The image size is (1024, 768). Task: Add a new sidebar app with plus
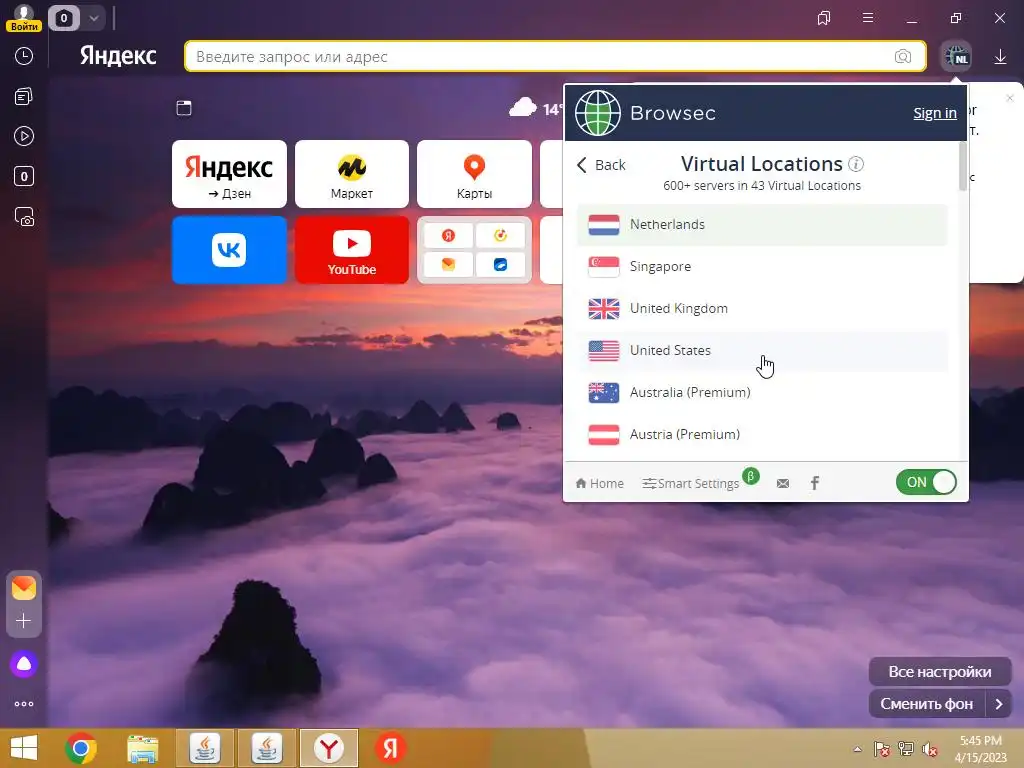point(24,620)
